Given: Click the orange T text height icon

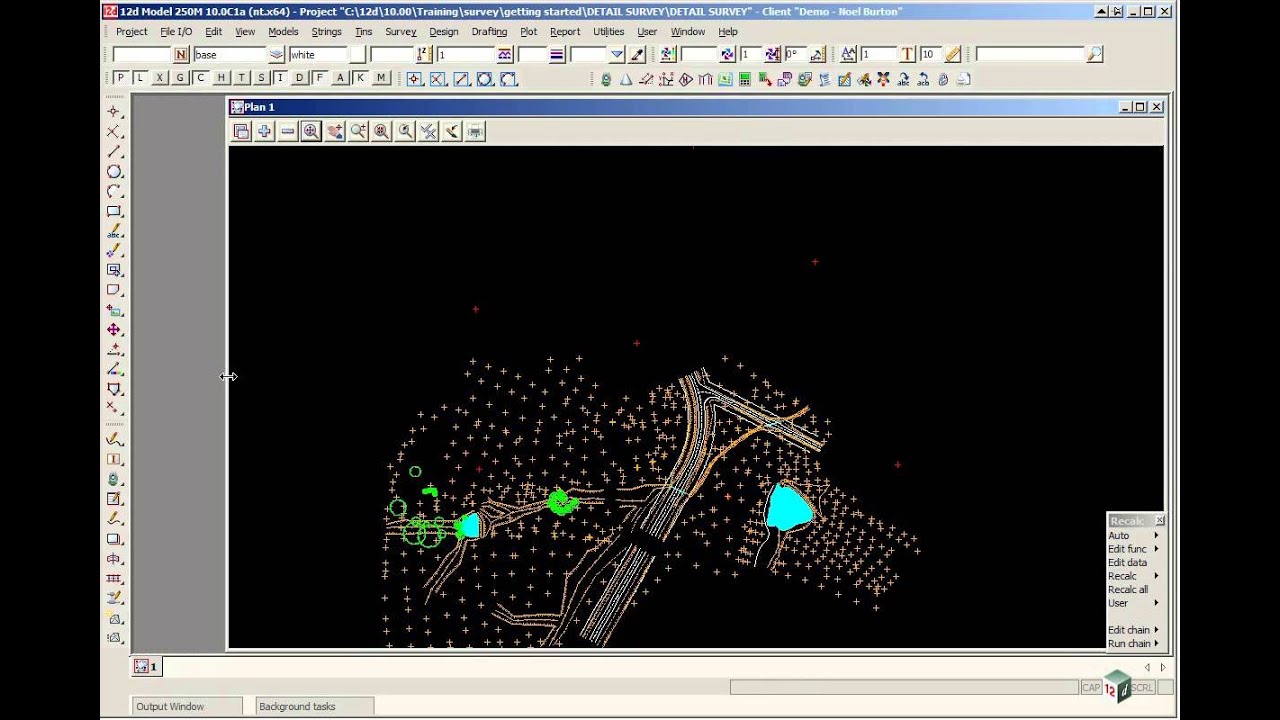Looking at the screenshot, I should (907, 55).
